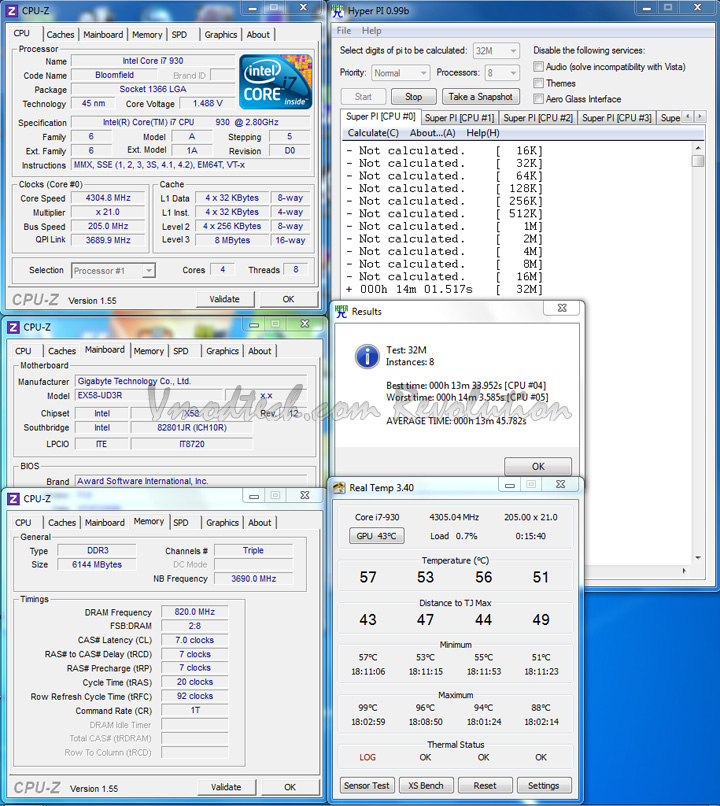Click the tab strip right arrow in Hyper PI

tap(699, 117)
